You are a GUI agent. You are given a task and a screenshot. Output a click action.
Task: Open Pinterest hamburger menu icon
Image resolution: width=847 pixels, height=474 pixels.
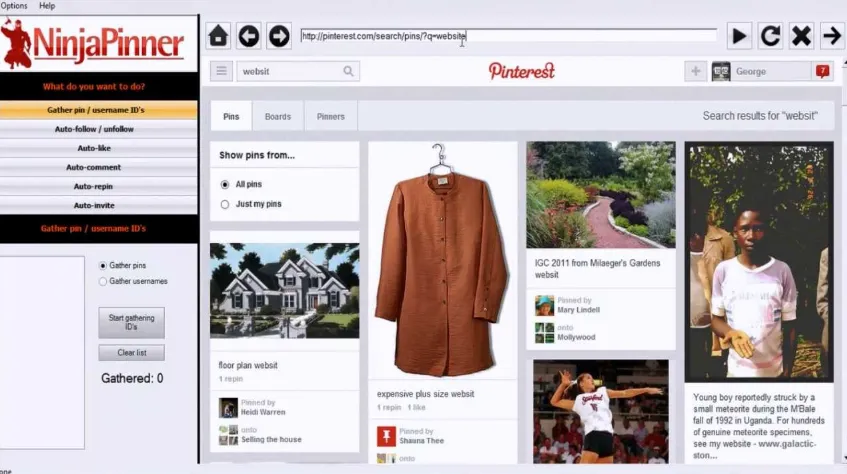(x=221, y=71)
